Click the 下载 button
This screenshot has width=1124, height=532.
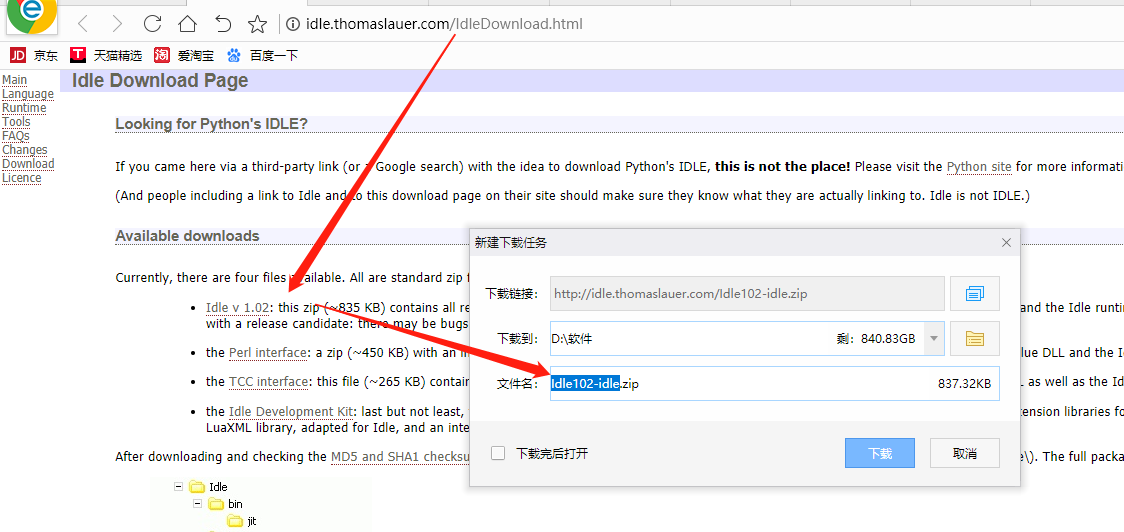tap(880, 453)
